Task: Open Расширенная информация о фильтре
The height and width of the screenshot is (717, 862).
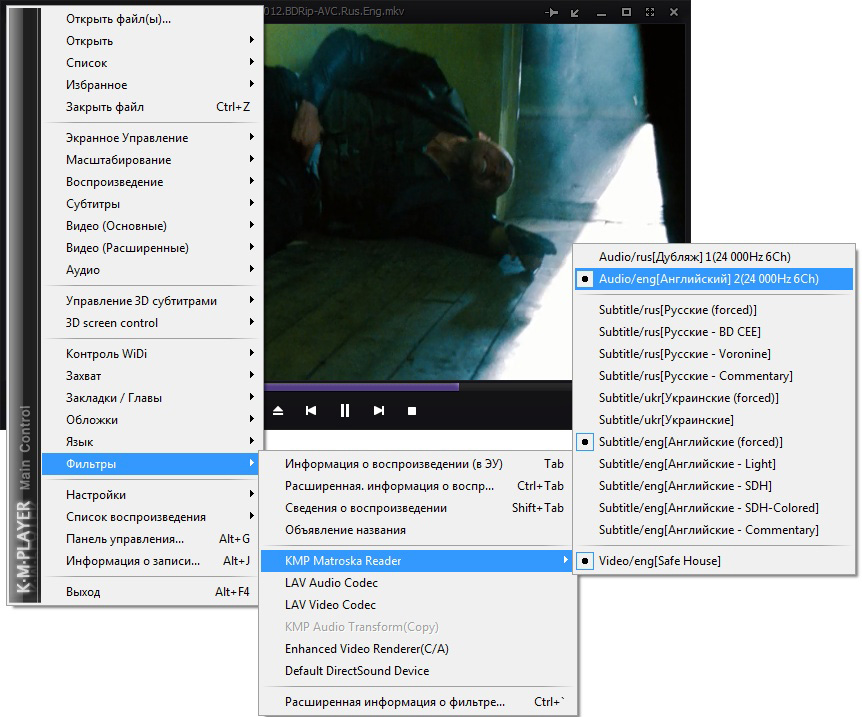Action: click(x=394, y=702)
